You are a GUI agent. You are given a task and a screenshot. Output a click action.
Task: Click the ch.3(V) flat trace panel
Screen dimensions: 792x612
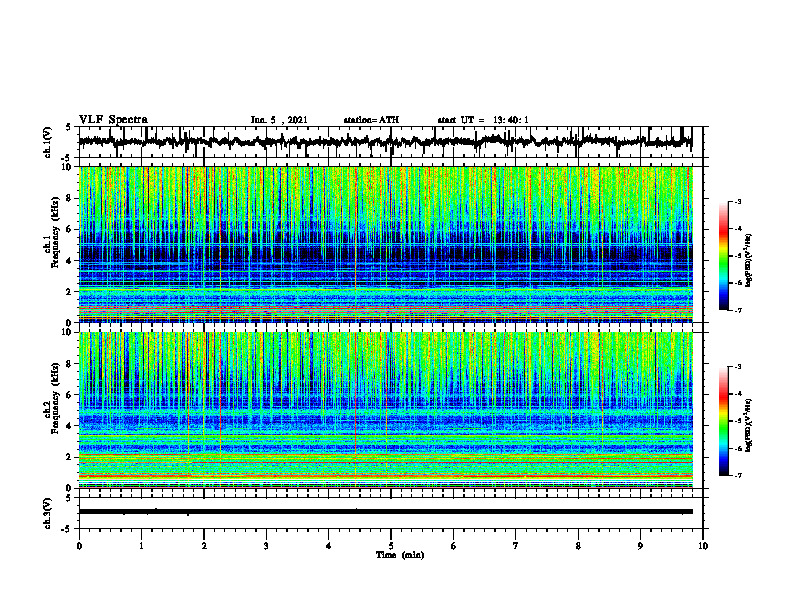click(391, 513)
